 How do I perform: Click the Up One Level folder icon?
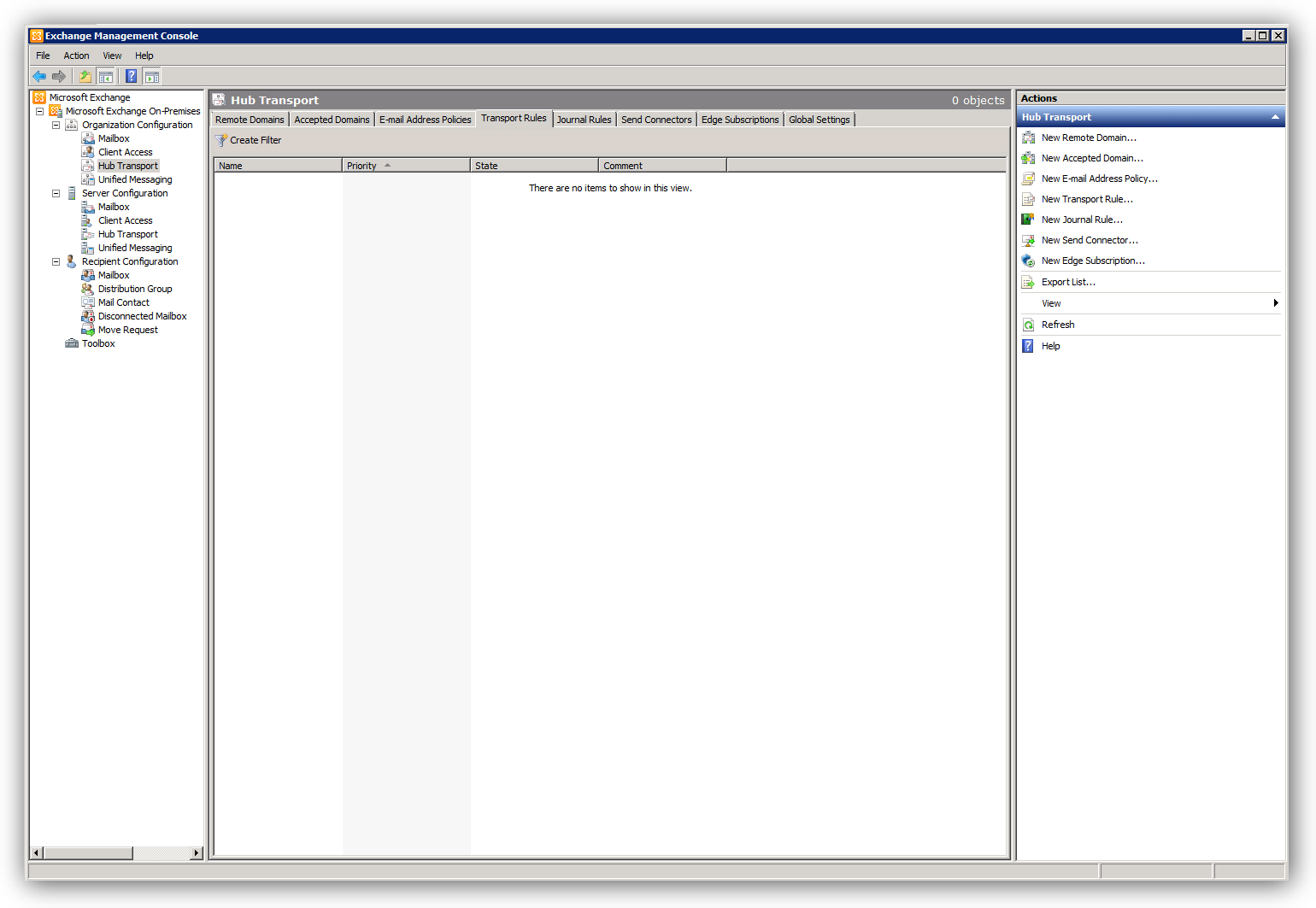pyautogui.click(x=85, y=76)
